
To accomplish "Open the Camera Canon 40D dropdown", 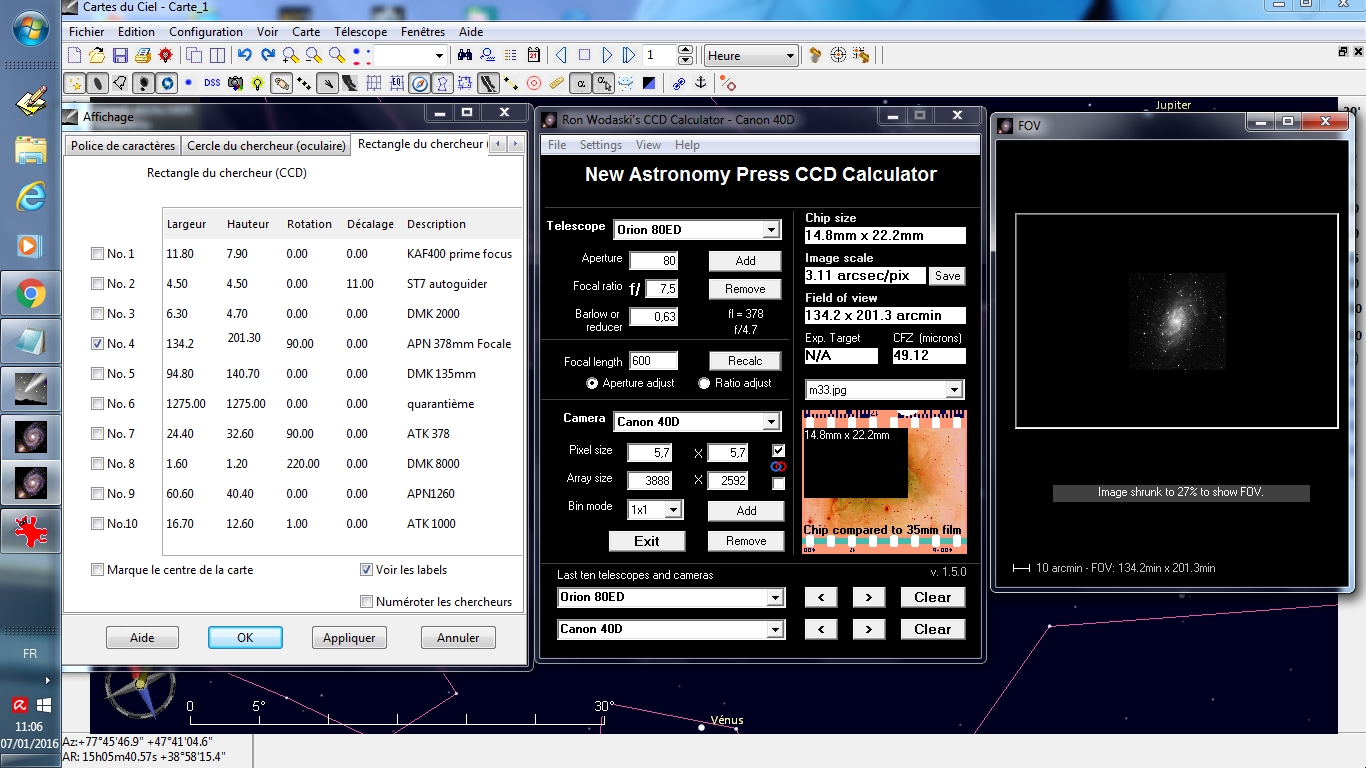I will [771, 422].
